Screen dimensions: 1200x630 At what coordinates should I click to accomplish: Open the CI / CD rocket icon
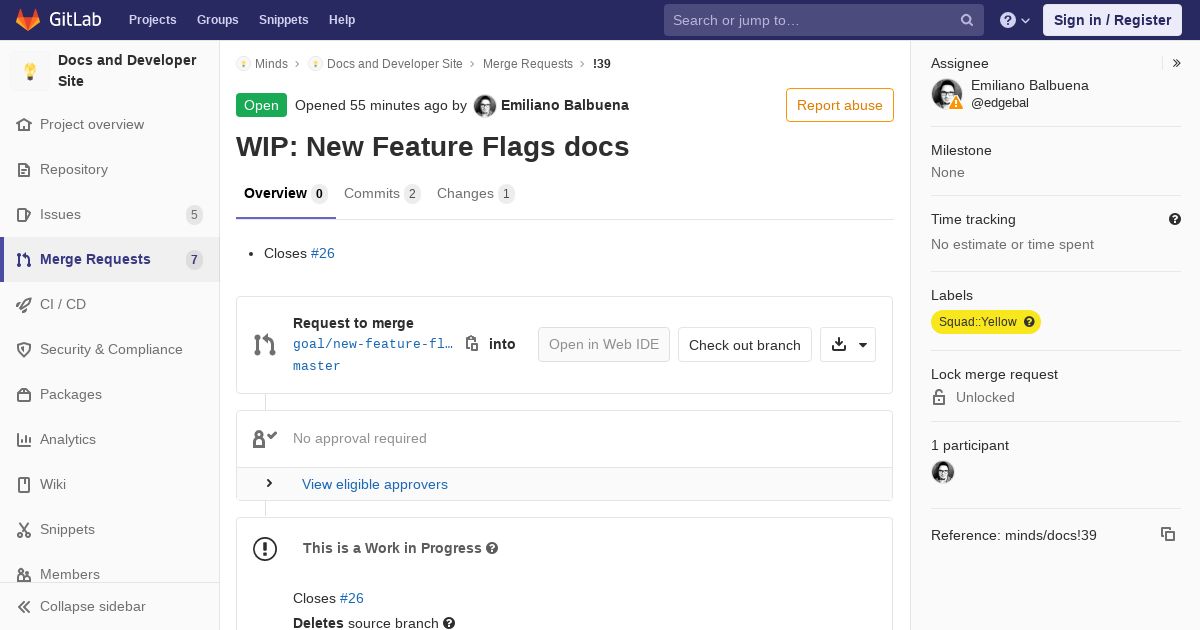24,304
